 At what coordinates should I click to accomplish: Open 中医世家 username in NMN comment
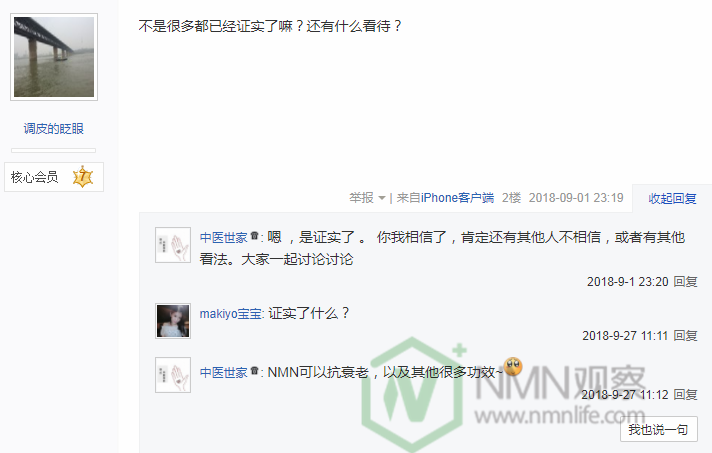pos(223,373)
